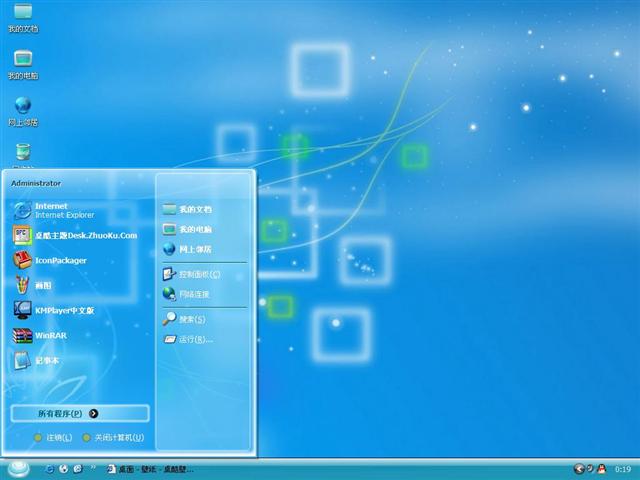Click the Administrator user name header
The height and width of the screenshot is (480, 640).
point(36,184)
